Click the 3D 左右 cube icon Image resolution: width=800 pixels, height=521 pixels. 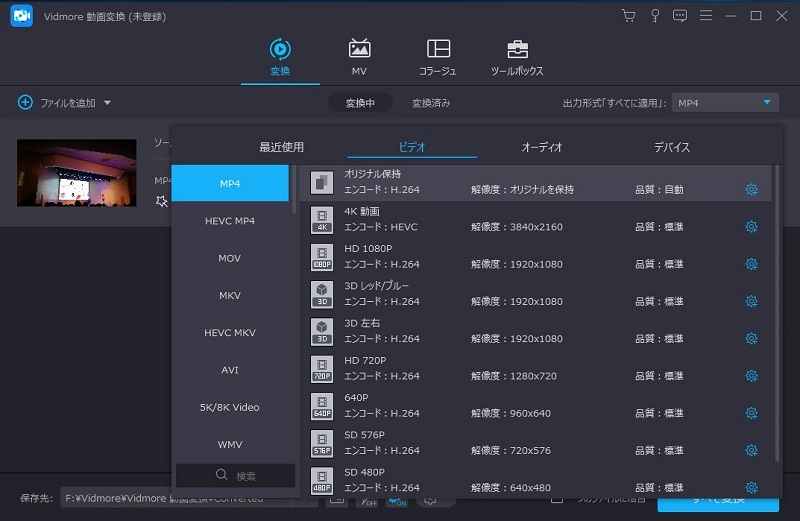click(322, 332)
